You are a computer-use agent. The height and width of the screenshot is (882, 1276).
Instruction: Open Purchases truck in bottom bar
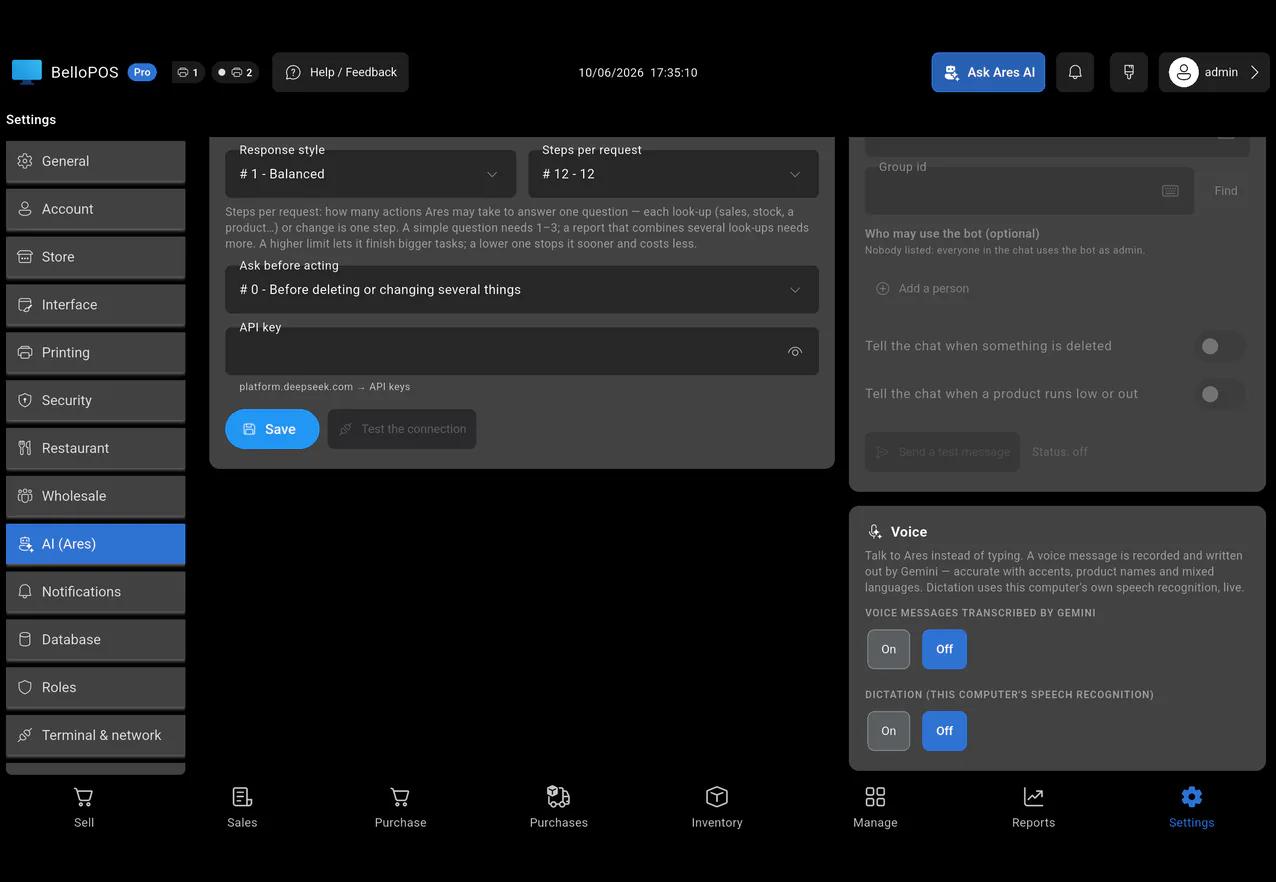558,808
